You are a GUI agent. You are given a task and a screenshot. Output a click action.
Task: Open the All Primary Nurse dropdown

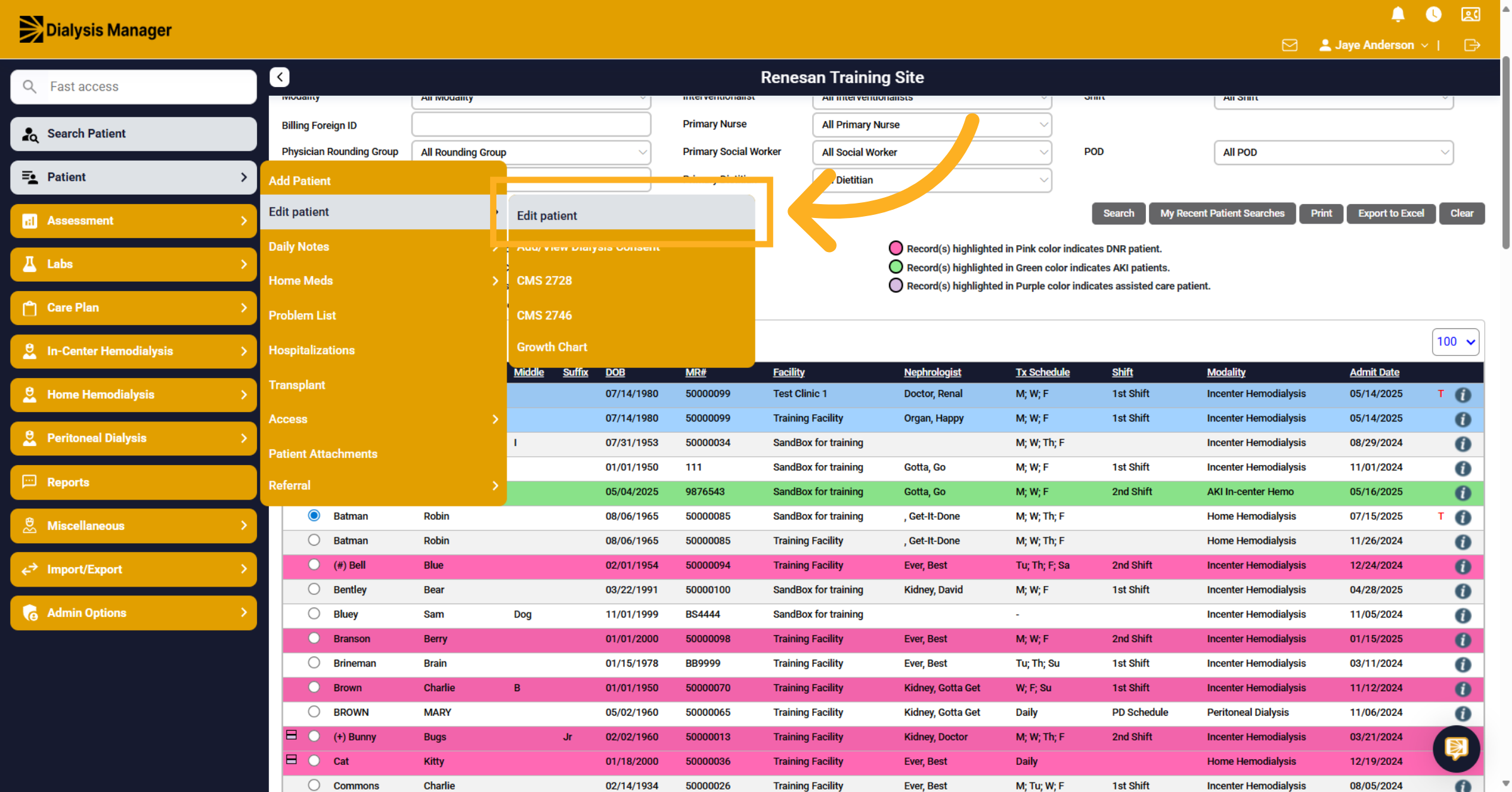[932, 125]
